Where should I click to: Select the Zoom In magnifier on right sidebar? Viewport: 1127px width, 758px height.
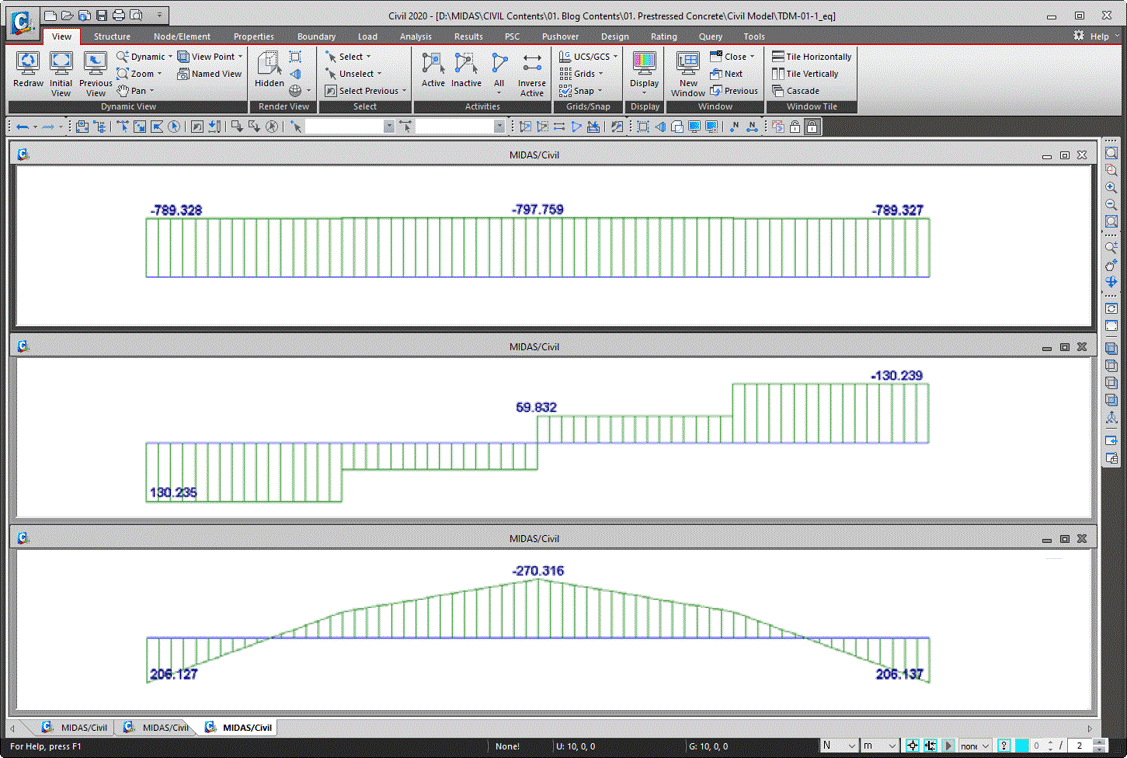[1111, 187]
